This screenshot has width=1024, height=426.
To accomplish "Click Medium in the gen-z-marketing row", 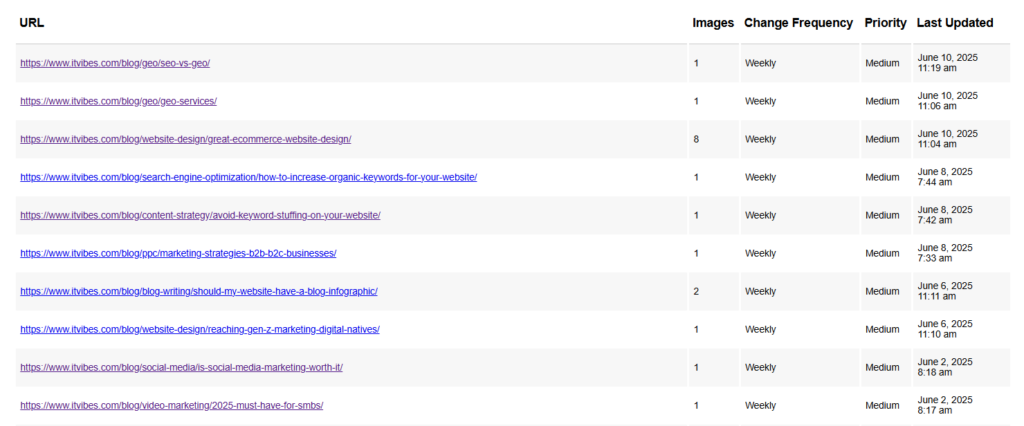I will coord(882,329).
